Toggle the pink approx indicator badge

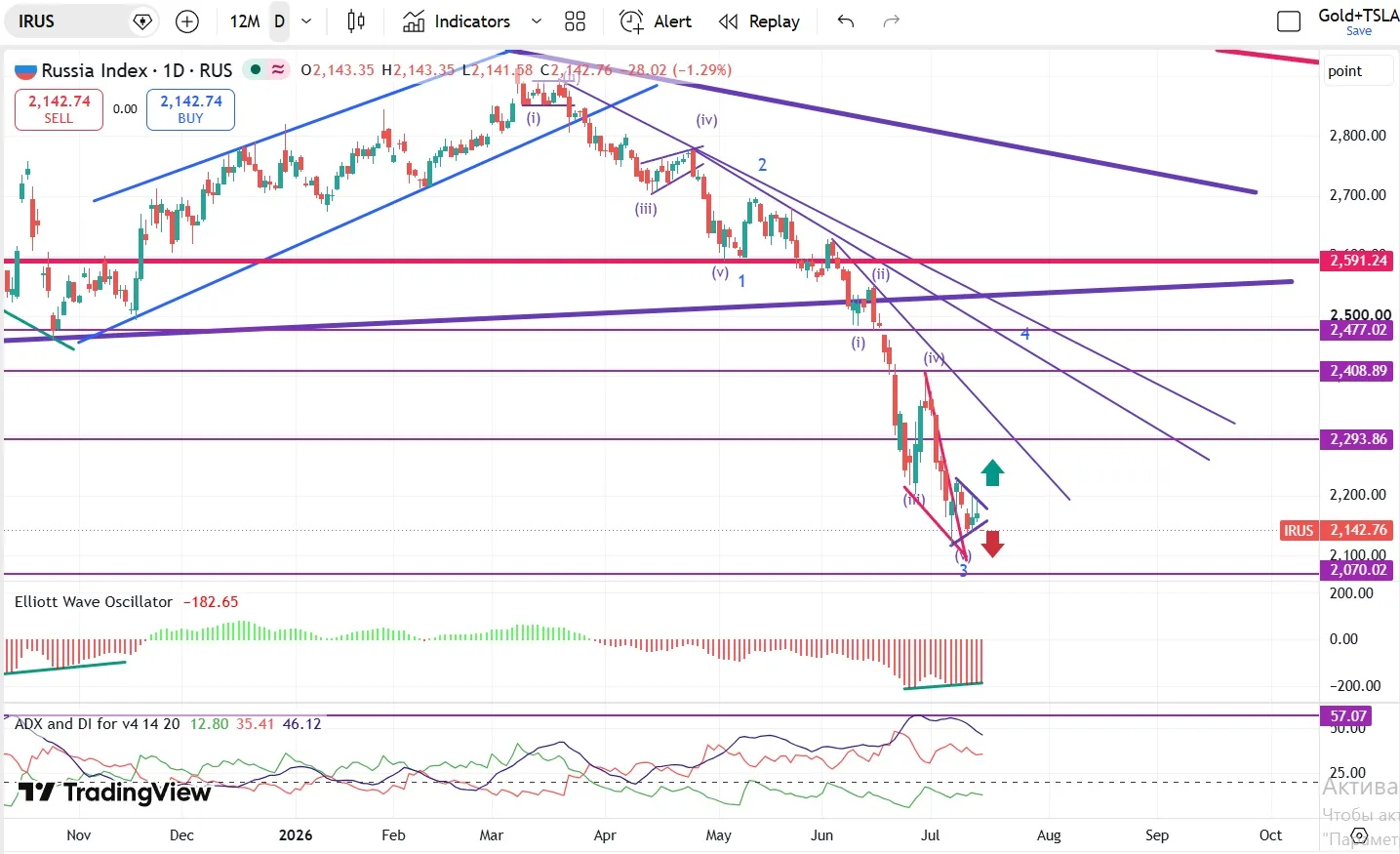point(279,69)
